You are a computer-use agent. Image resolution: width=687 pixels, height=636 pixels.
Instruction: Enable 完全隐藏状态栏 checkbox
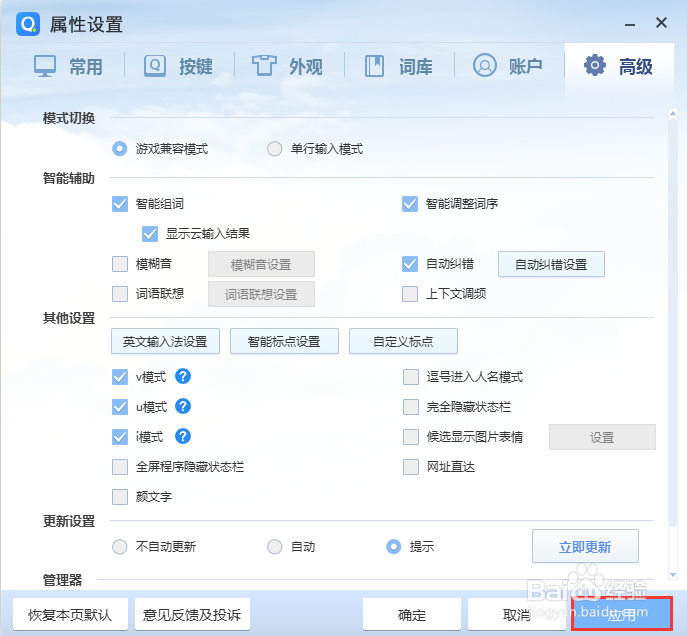(x=411, y=407)
